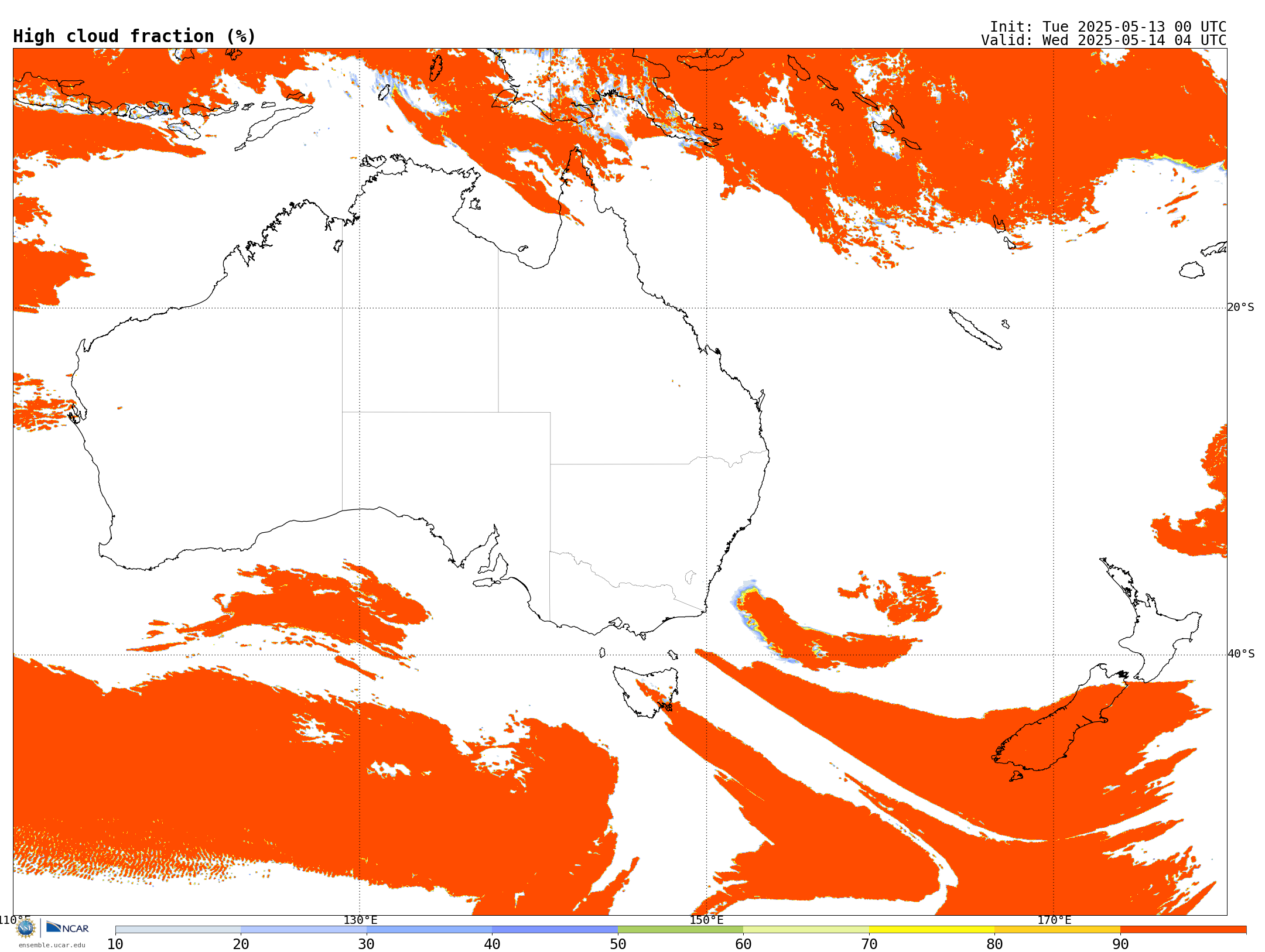Click the NSF logo
This screenshot has width=1265, height=952.
[26, 928]
